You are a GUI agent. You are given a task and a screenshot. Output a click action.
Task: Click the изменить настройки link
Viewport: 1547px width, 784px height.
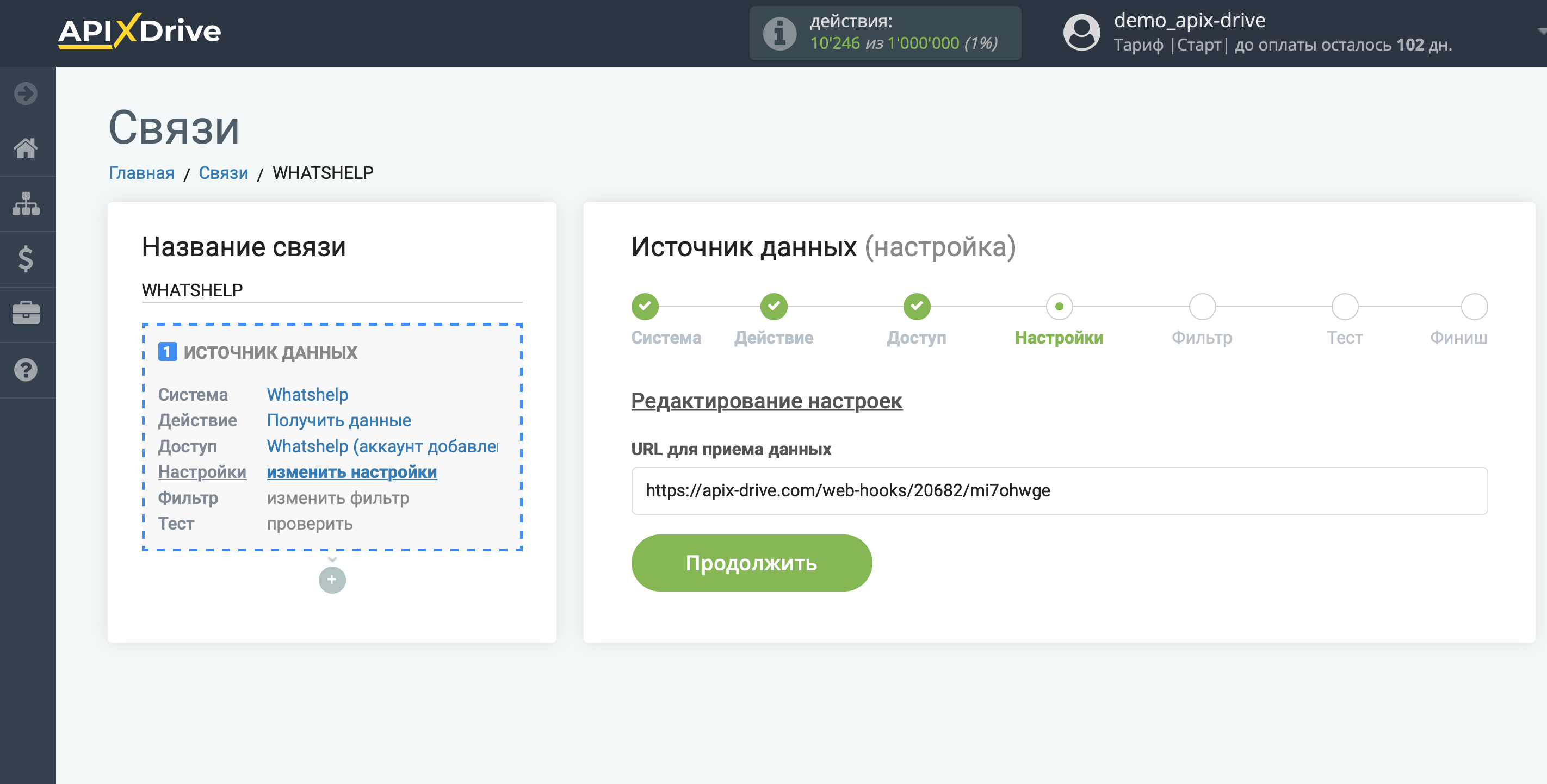352,472
